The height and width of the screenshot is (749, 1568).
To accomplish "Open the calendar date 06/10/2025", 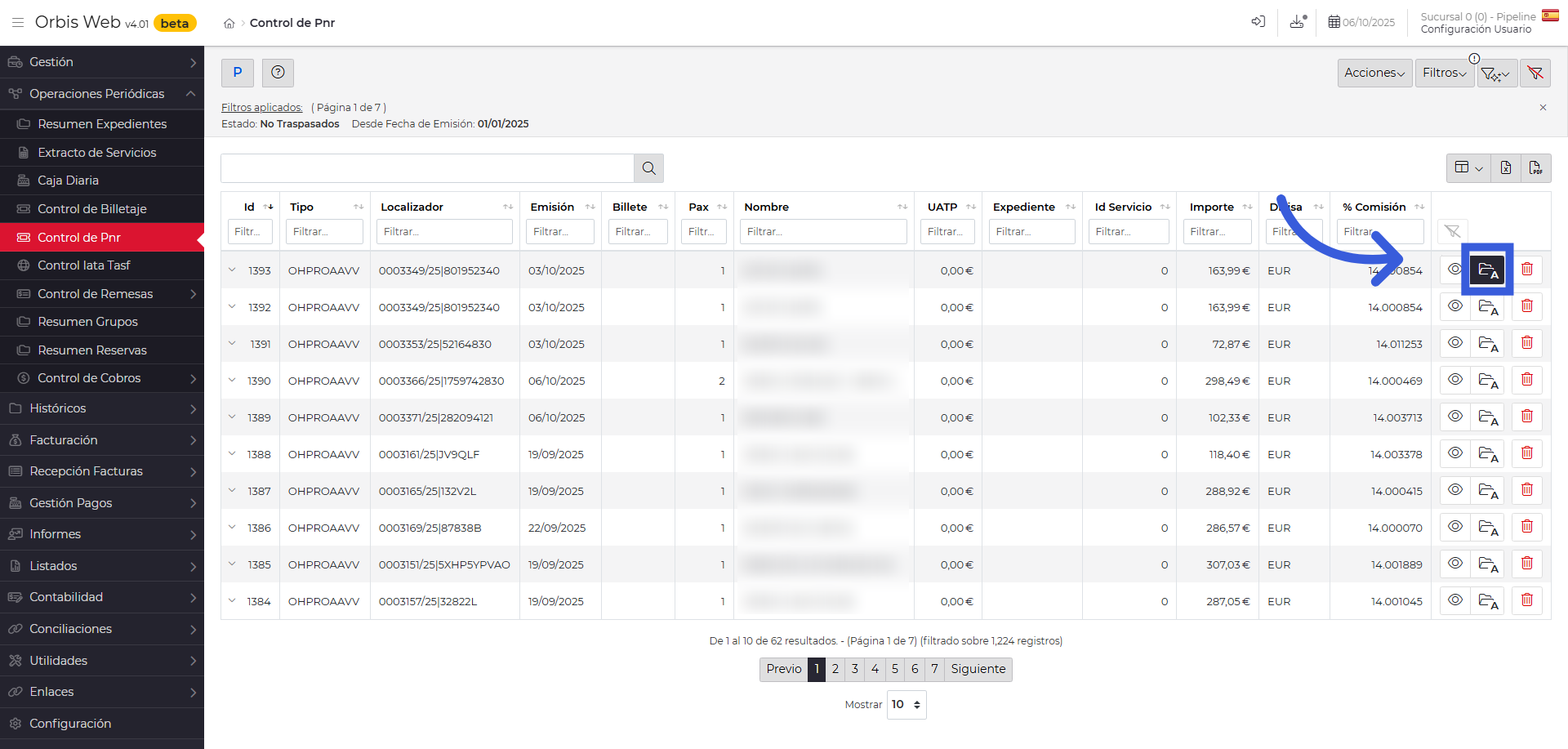I will [1361, 22].
